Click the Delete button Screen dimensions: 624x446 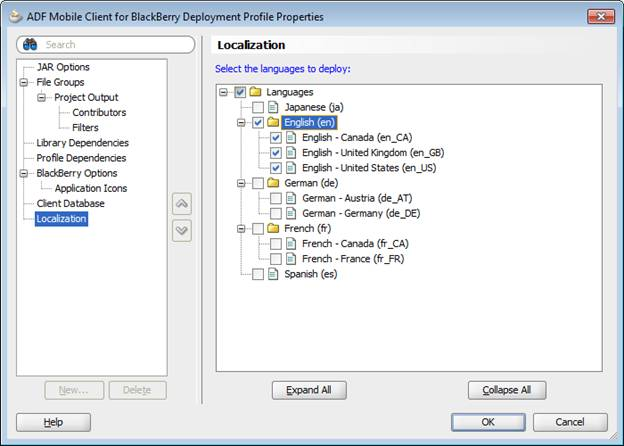[137, 390]
